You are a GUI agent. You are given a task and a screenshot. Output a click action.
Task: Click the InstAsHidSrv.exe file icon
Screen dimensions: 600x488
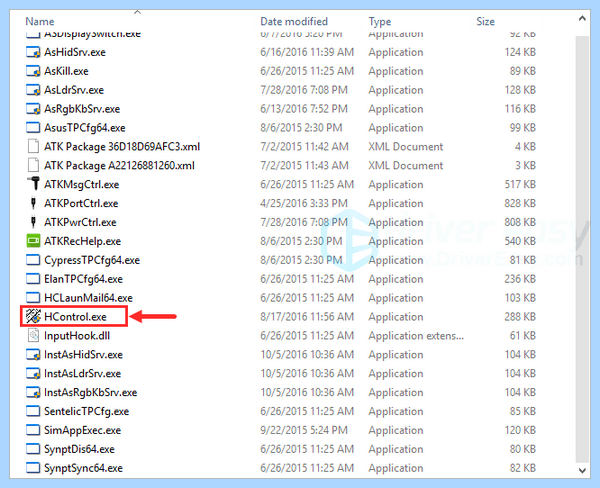point(33,354)
